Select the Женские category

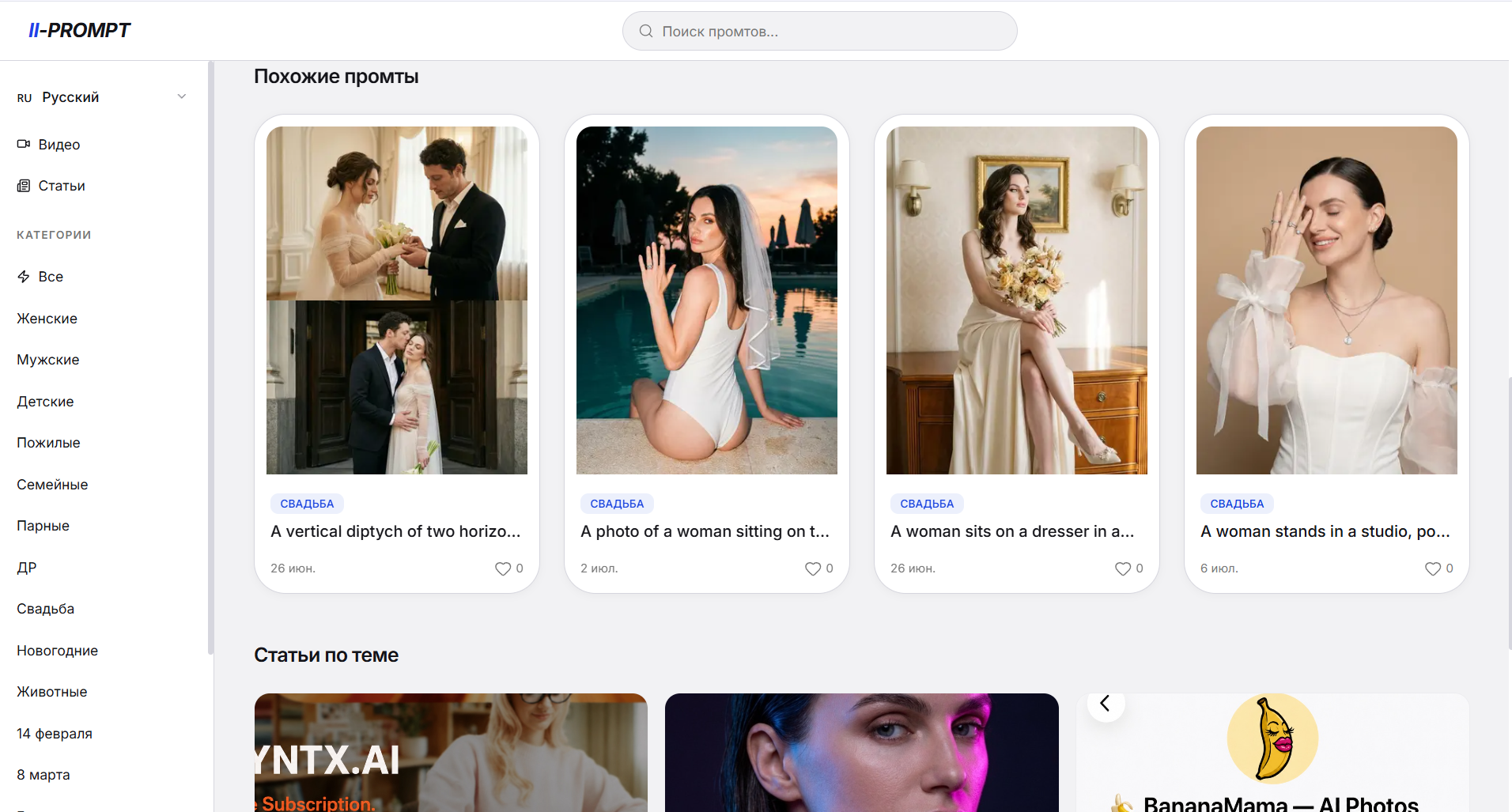pos(47,319)
